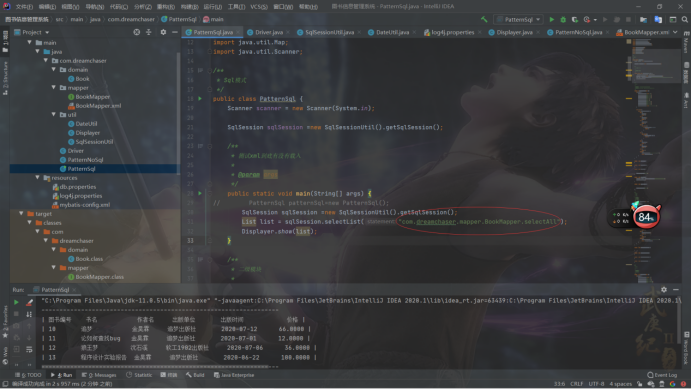The image size is (692, 389).
Task: Close the PatternSql.java editor tab
Action: (237, 32)
